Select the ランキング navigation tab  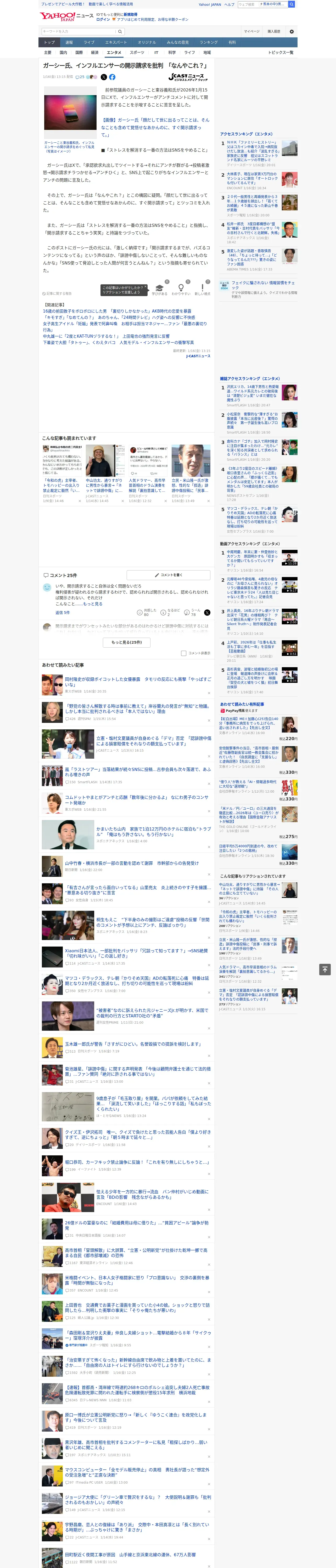(209, 43)
